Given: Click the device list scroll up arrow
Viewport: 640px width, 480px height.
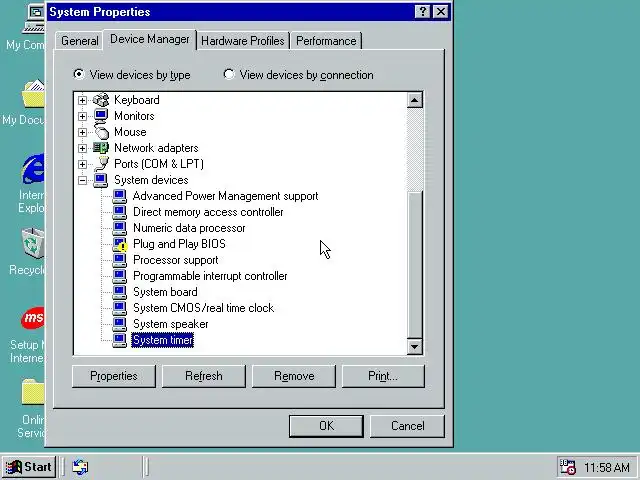Looking at the screenshot, I should click(415, 100).
